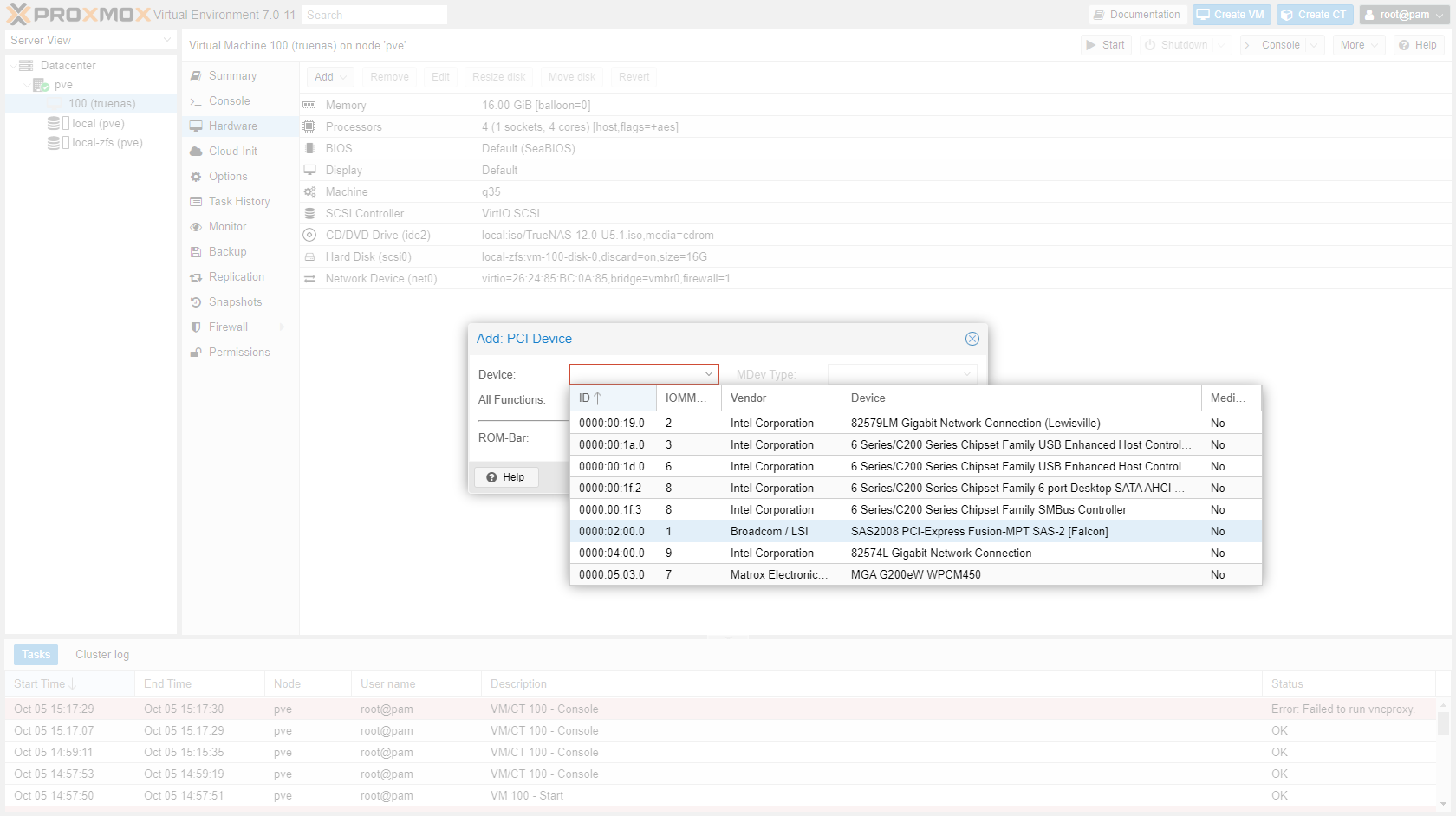Select the CD/DVD Drive ide2 row
The height and width of the screenshot is (816, 1456).
click(875, 236)
